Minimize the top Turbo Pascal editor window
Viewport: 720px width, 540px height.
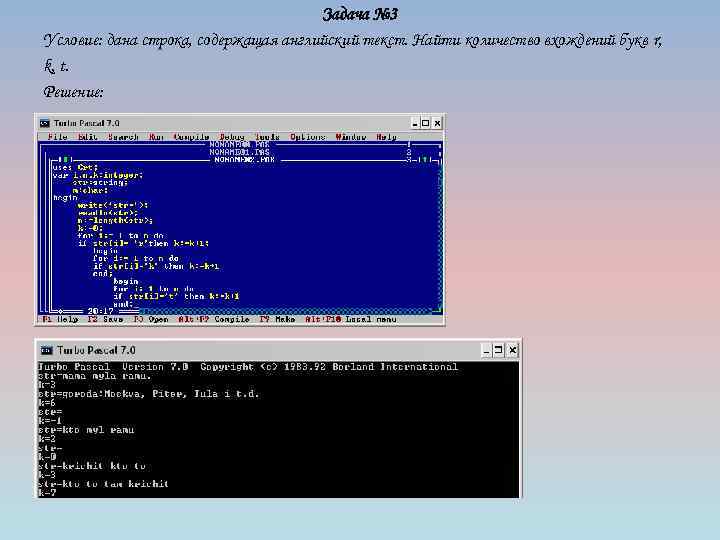pos(415,123)
